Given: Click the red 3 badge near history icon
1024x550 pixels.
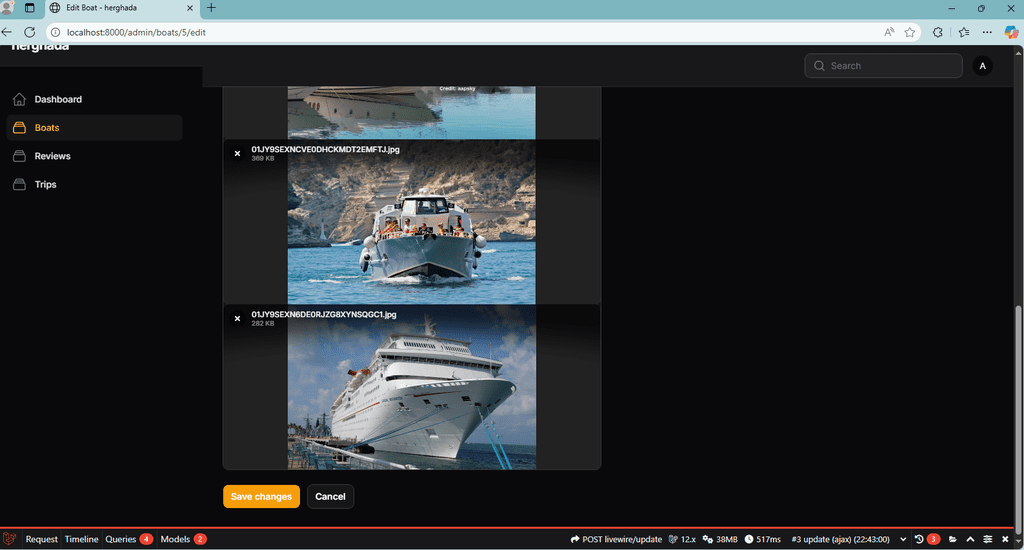Looking at the screenshot, I should (934, 540).
